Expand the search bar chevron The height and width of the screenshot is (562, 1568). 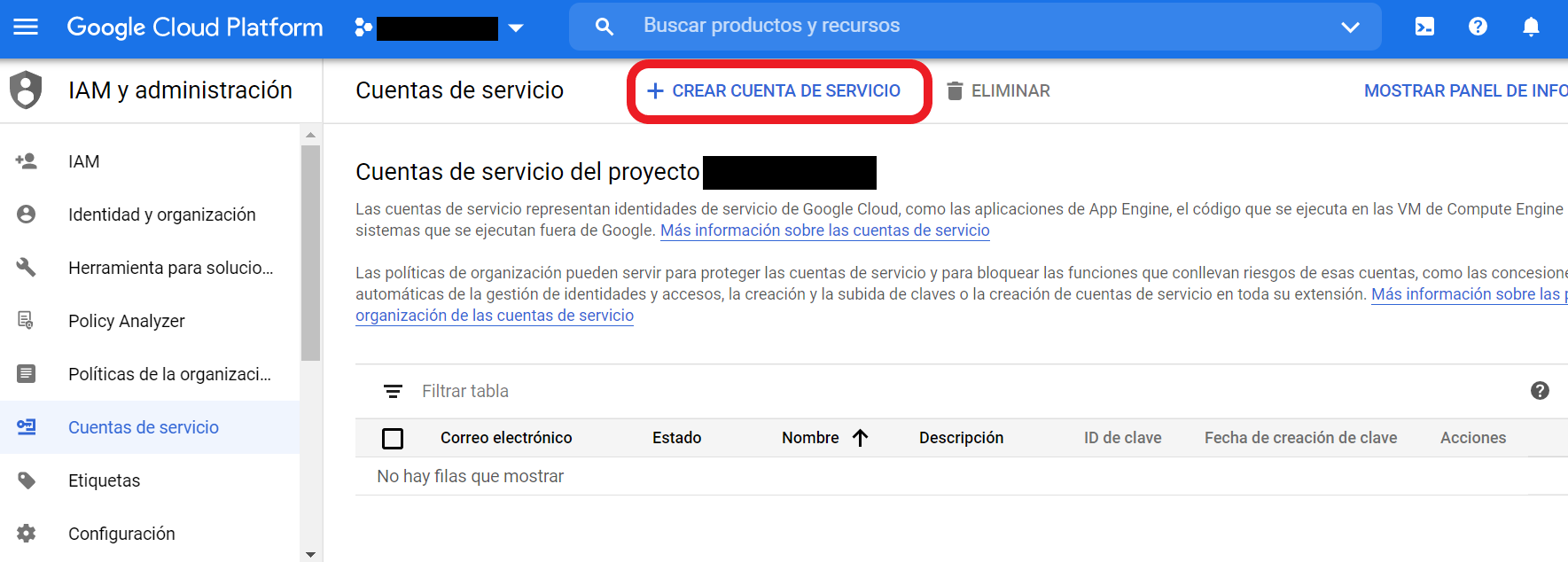[1350, 27]
